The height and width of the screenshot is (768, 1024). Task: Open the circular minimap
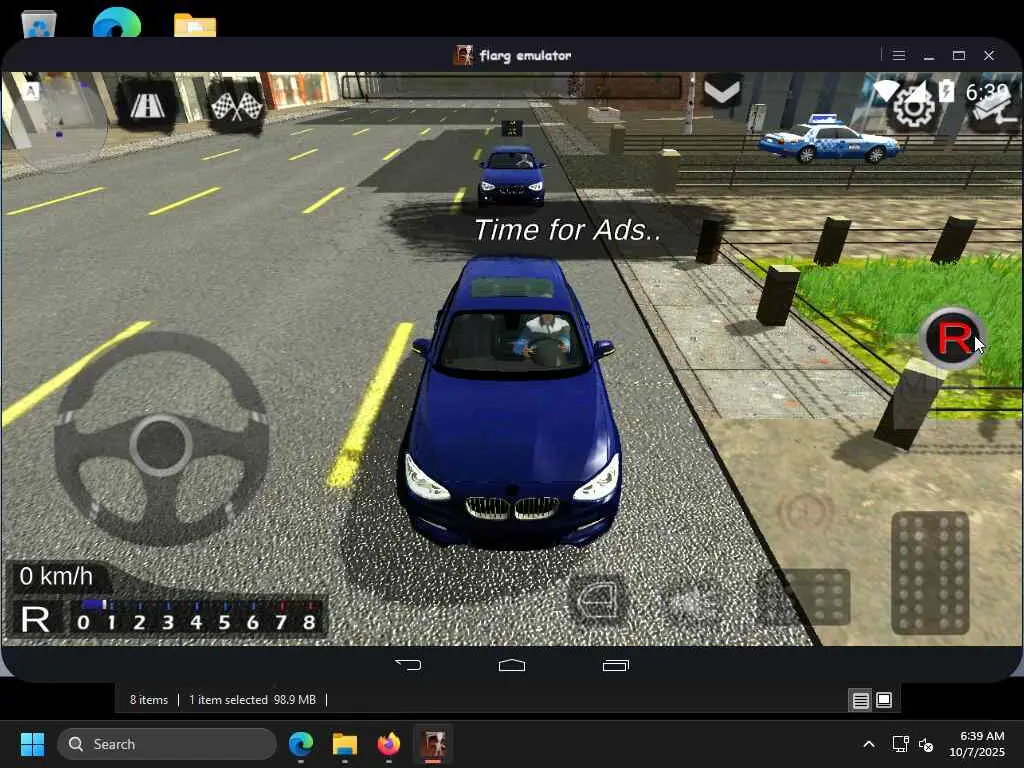tap(59, 123)
